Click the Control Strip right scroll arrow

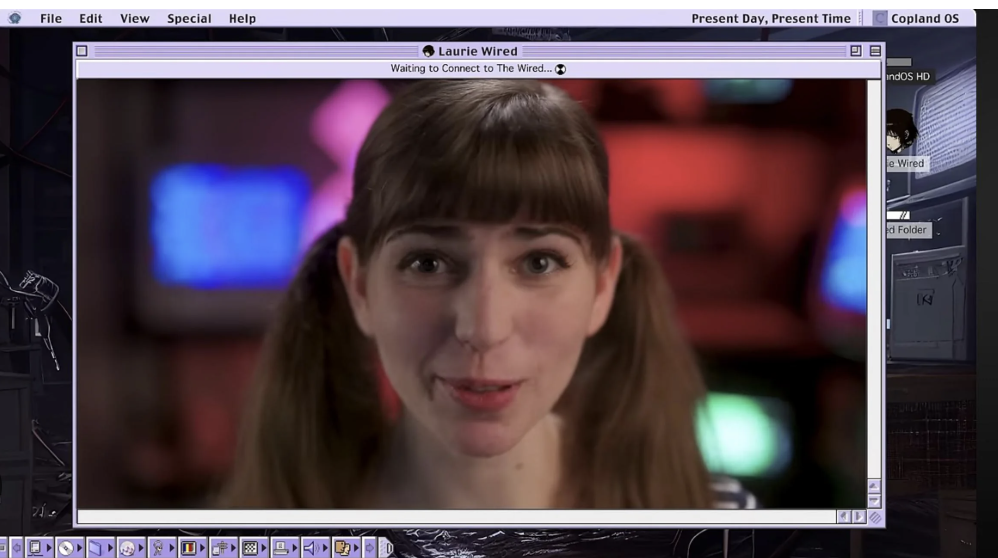(369, 547)
